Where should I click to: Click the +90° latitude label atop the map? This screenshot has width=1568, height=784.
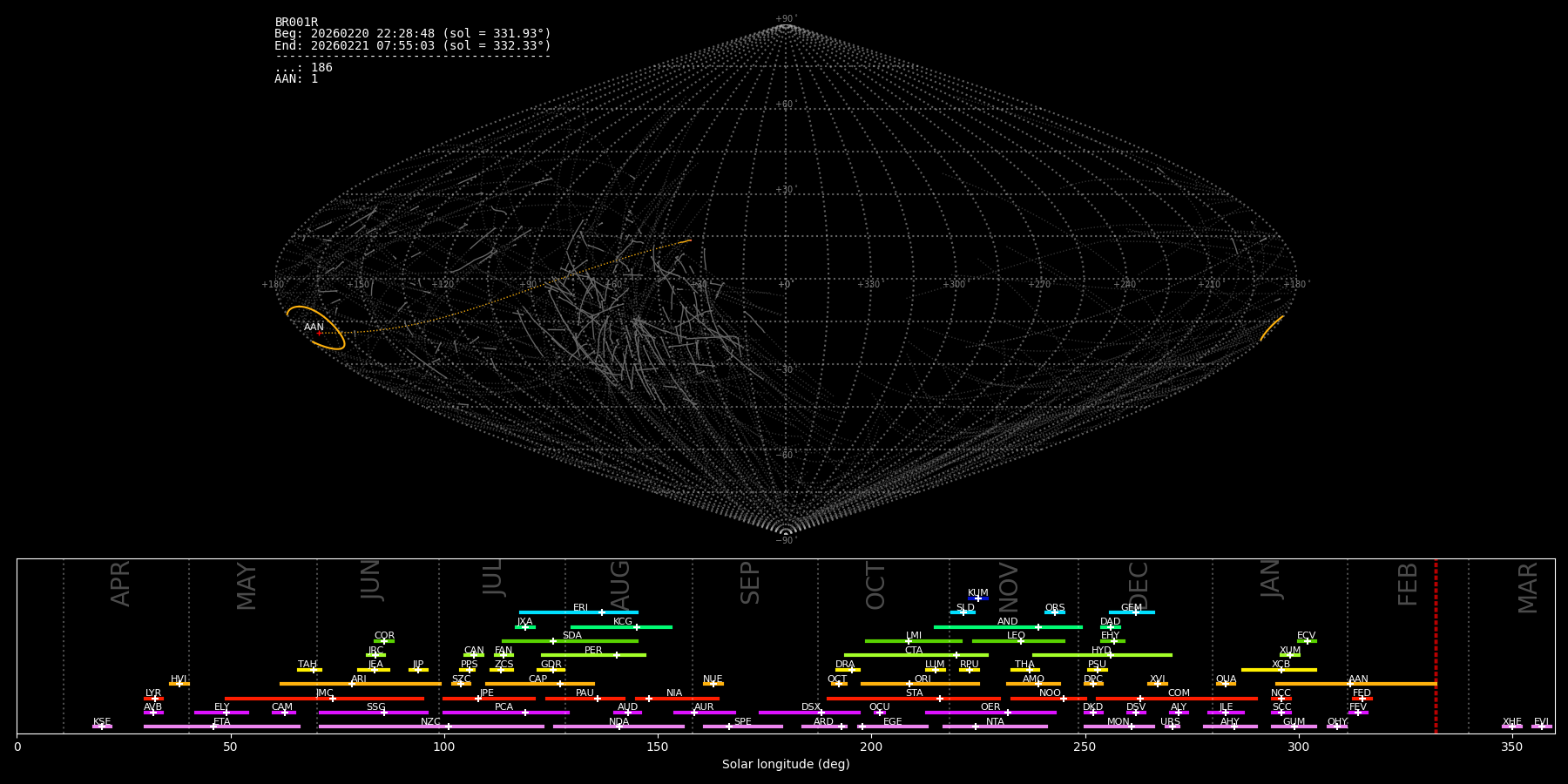point(785,19)
